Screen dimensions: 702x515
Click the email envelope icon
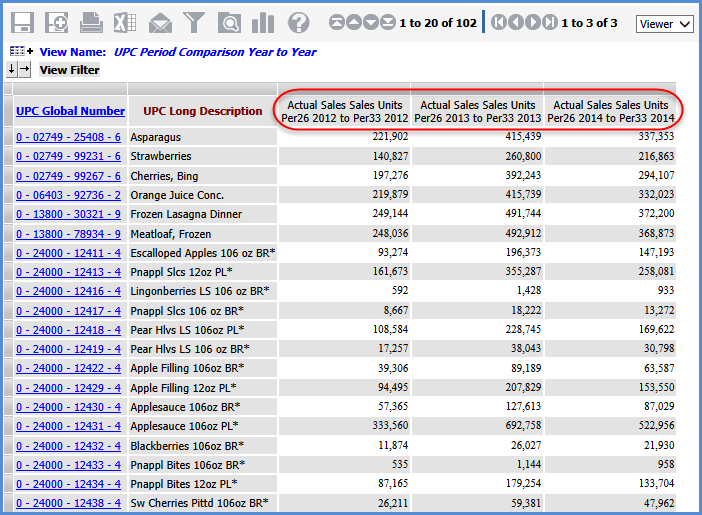(160, 22)
